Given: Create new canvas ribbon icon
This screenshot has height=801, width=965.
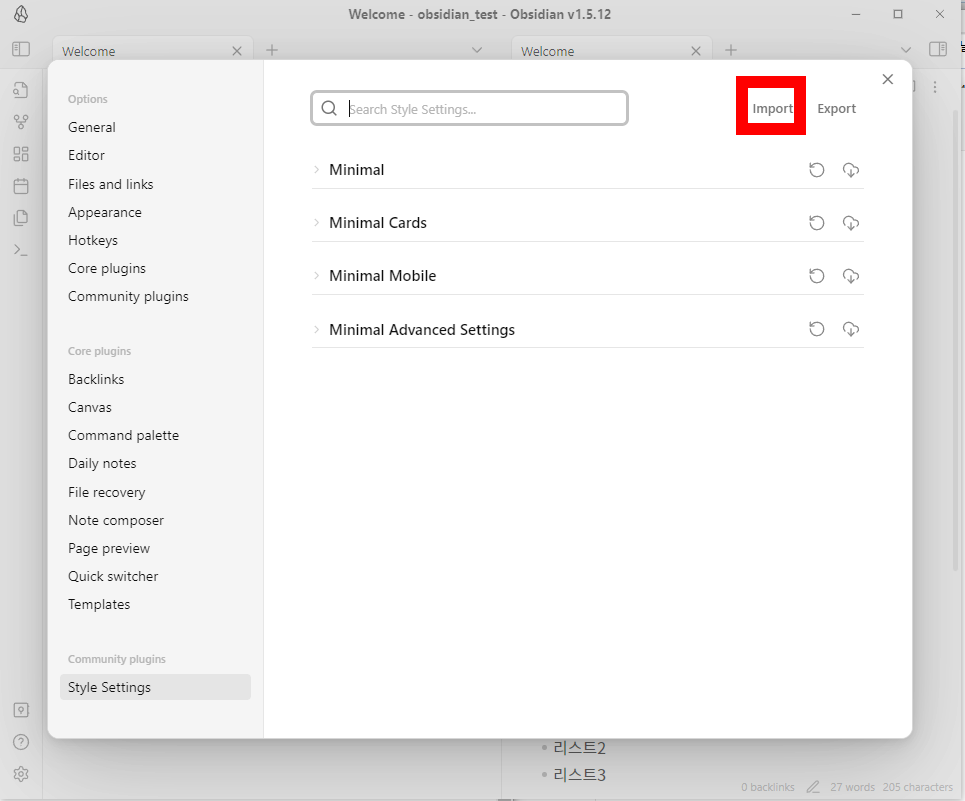Looking at the screenshot, I should click(x=21, y=154).
